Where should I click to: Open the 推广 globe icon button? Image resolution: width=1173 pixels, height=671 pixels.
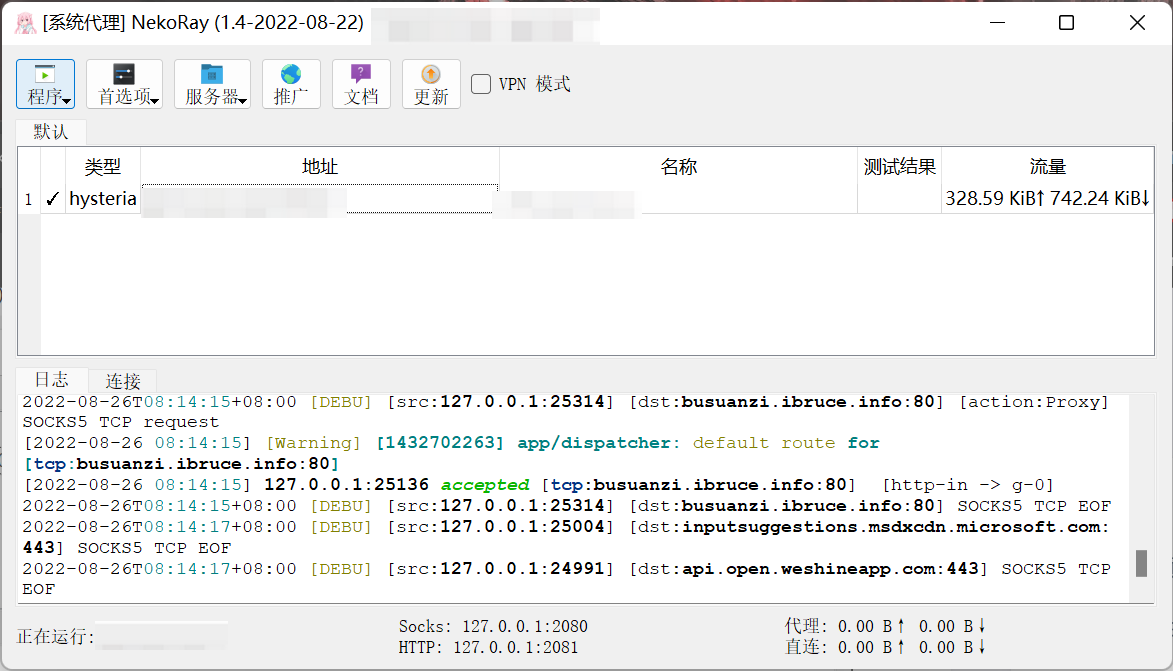(291, 75)
